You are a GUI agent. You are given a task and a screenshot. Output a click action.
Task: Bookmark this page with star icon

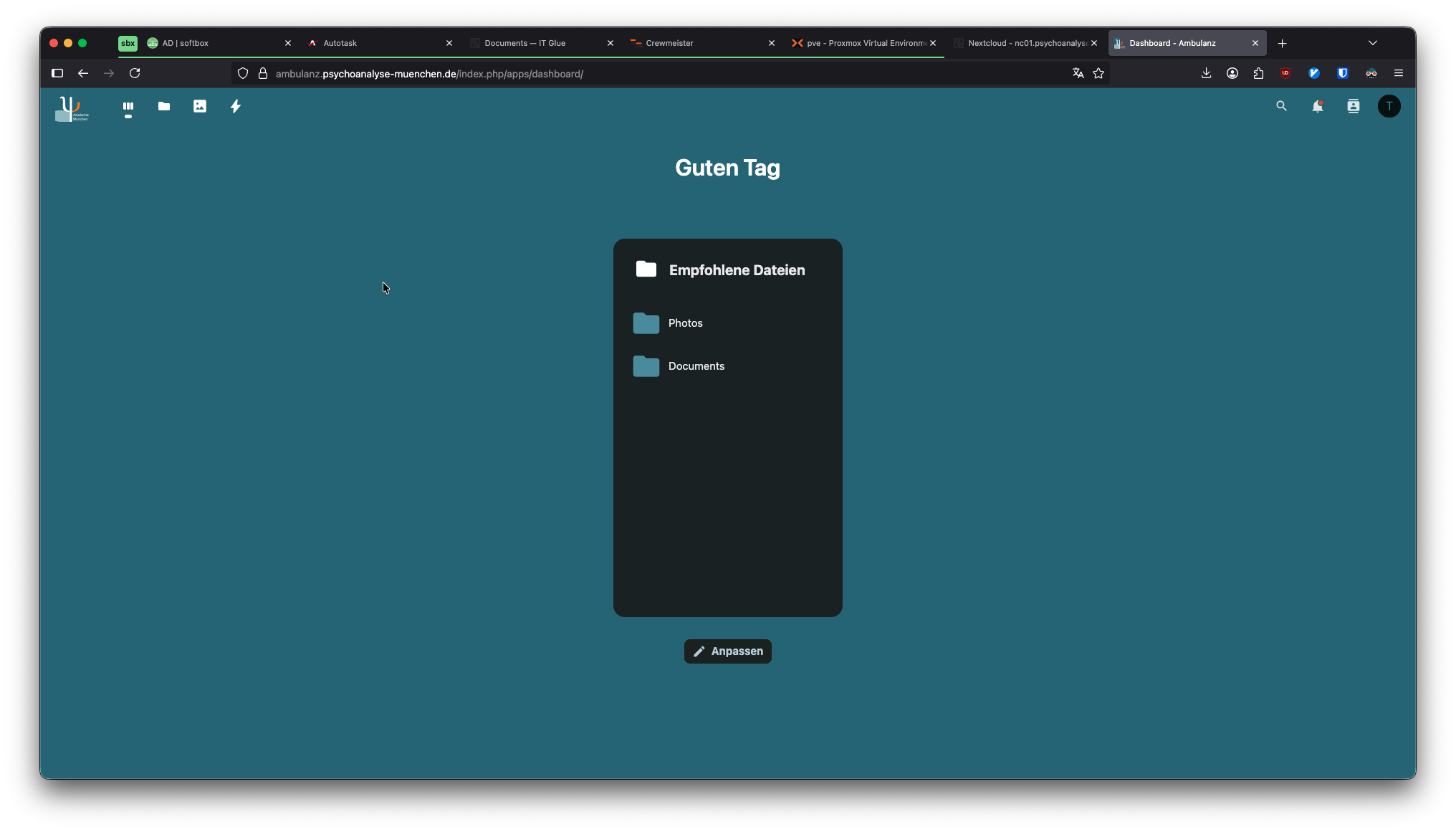pyautogui.click(x=1098, y=73)
